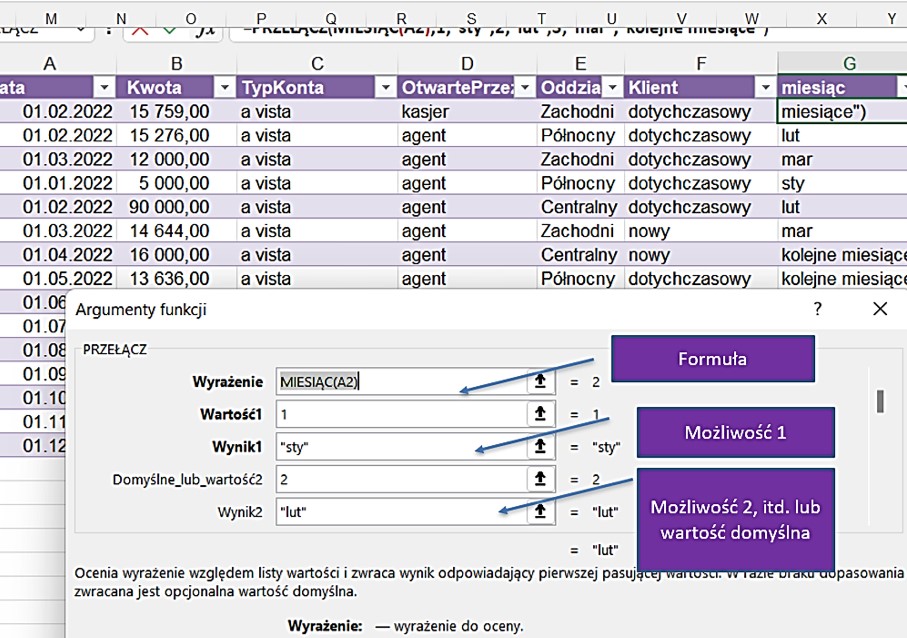Select the Klient cell in 14 644,00 row
Screen dimensions: 907x638
click(701, 231)
